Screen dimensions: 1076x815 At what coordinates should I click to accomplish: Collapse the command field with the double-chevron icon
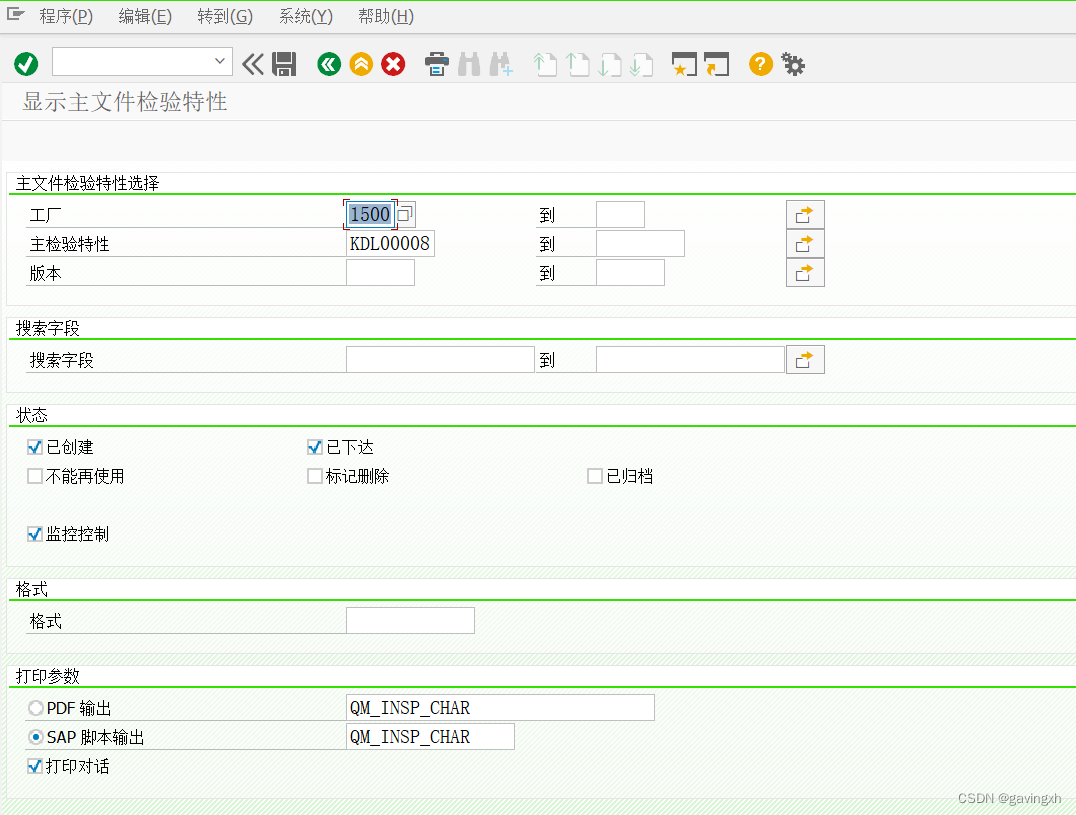253,64
